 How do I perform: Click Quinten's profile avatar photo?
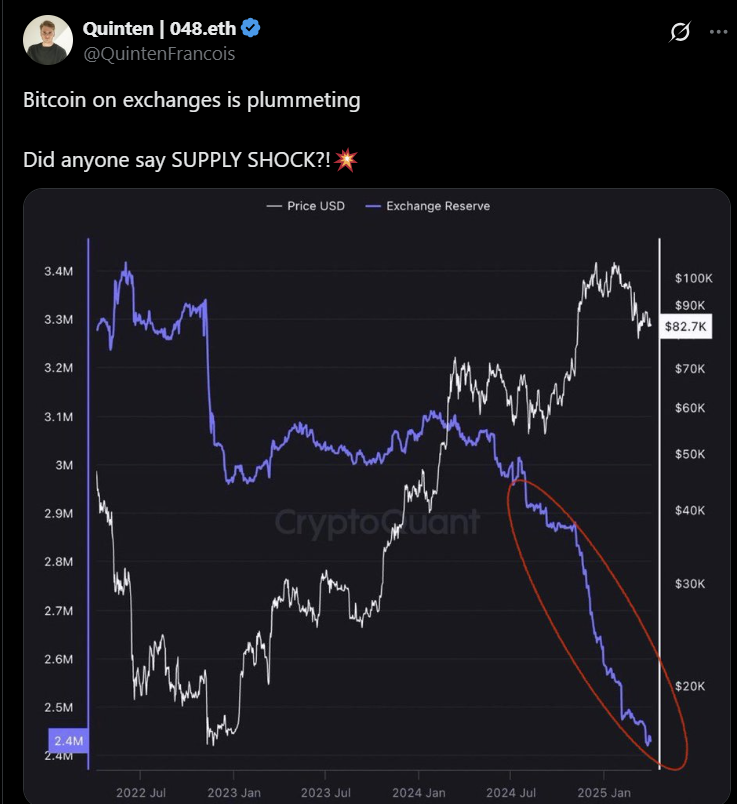48,41
